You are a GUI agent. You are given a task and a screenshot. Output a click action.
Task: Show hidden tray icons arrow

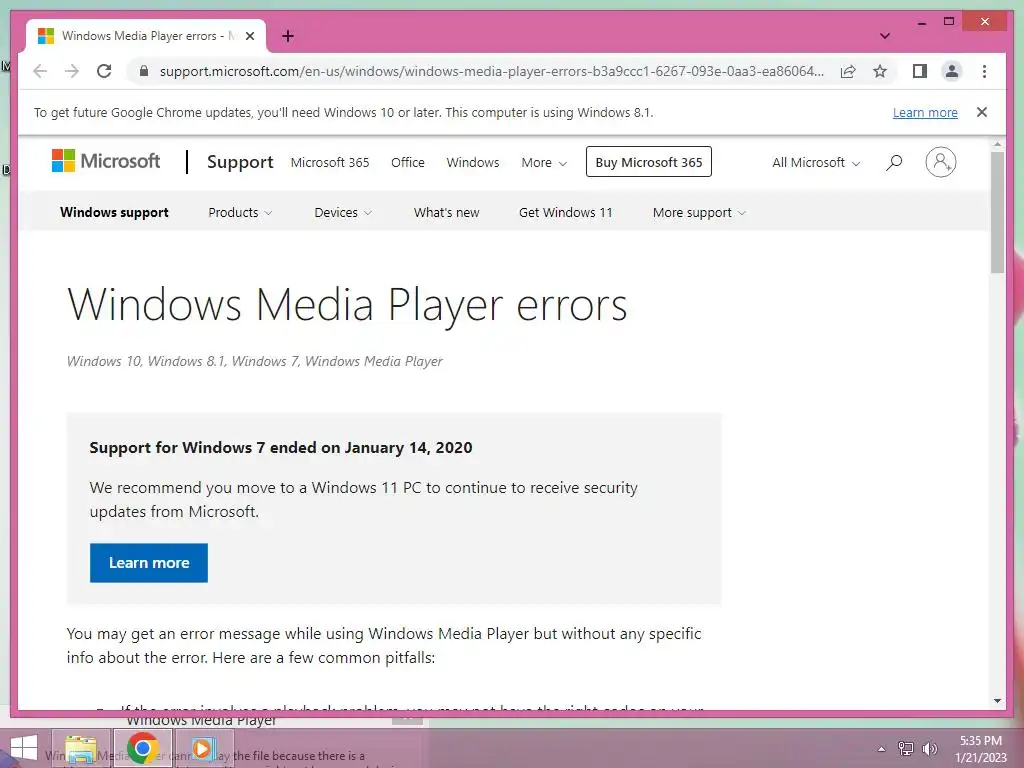pos(881,749)
